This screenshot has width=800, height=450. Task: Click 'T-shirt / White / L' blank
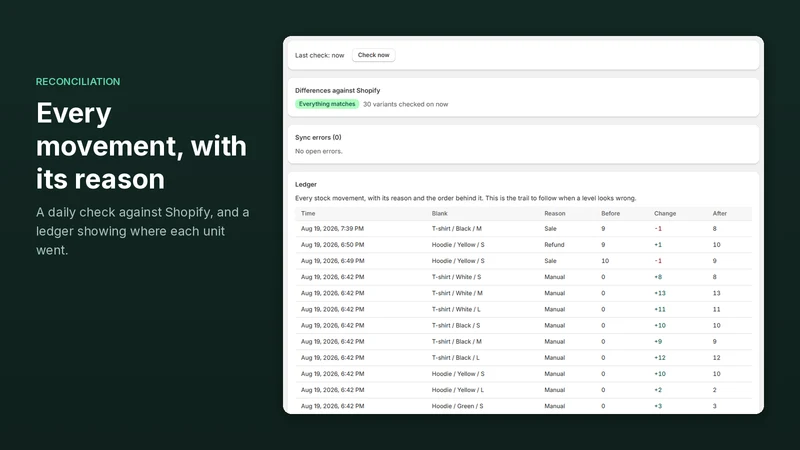(456, 309)
